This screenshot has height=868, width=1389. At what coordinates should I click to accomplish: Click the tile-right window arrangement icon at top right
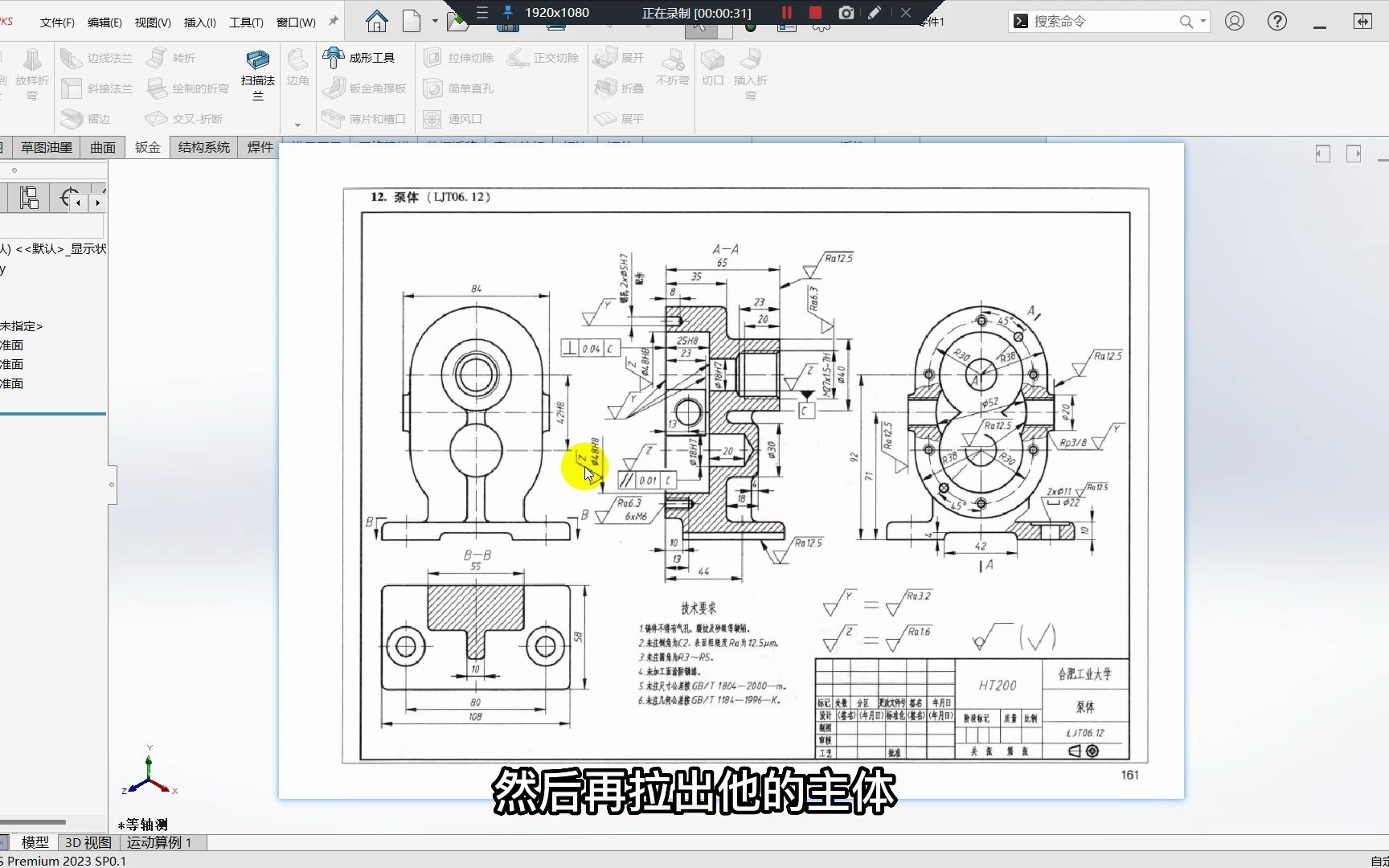click(x=1354, y=154)
